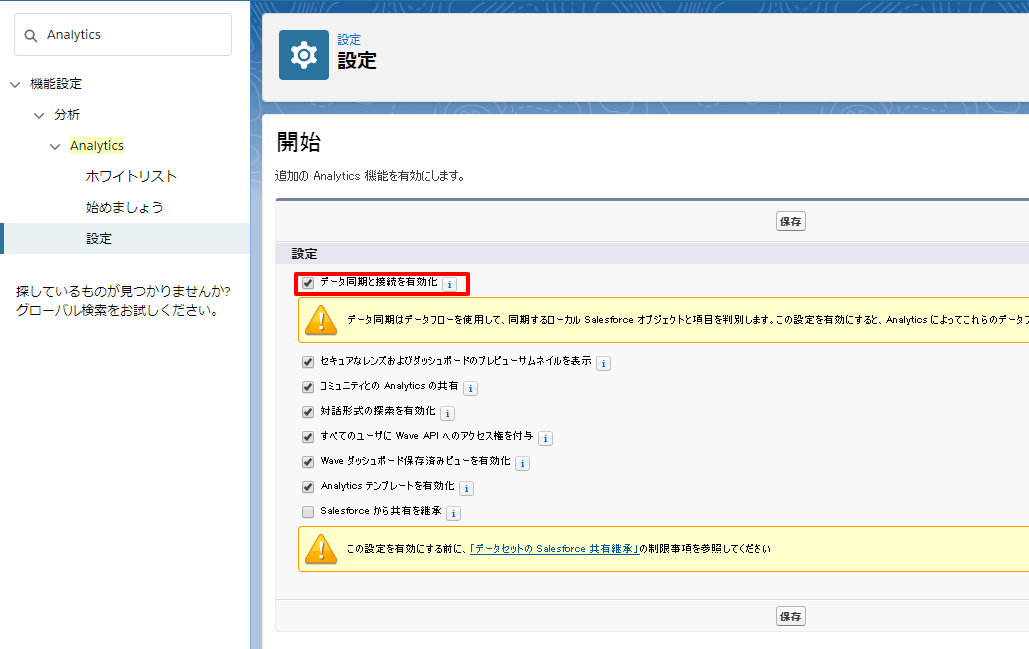Click 機能設定 label in tree
Viewport: 1029px width, 649px height.
point(56,84)
